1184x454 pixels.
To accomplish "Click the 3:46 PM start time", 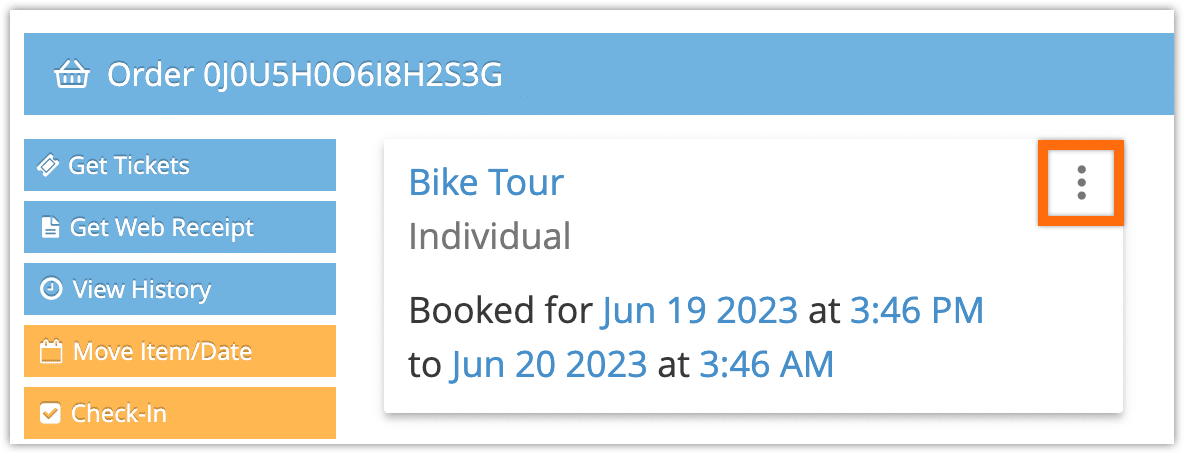I will tap(917, 310).
